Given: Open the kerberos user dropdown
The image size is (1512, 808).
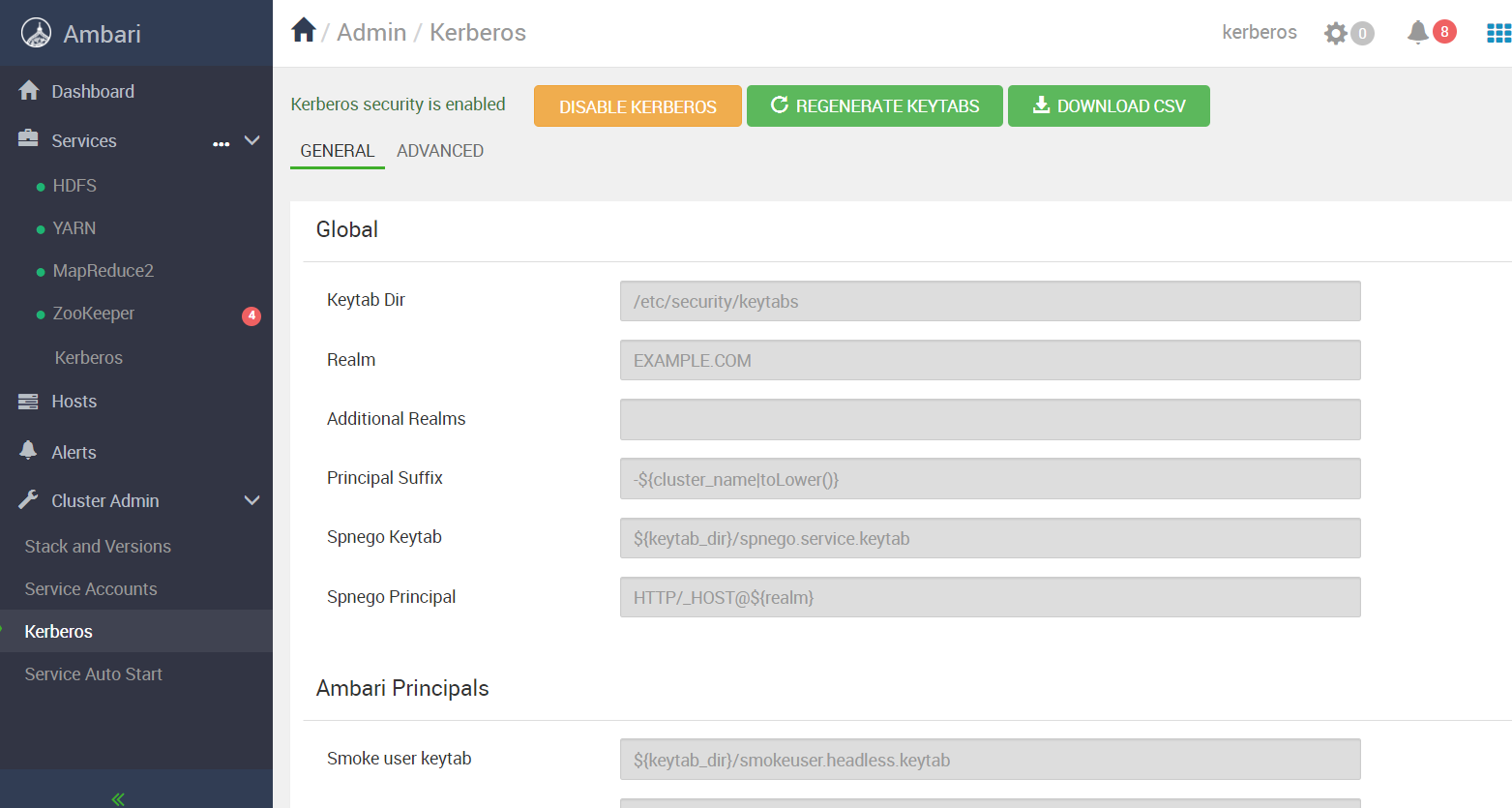Looking at the screenshot, I should pos(1260,32).
